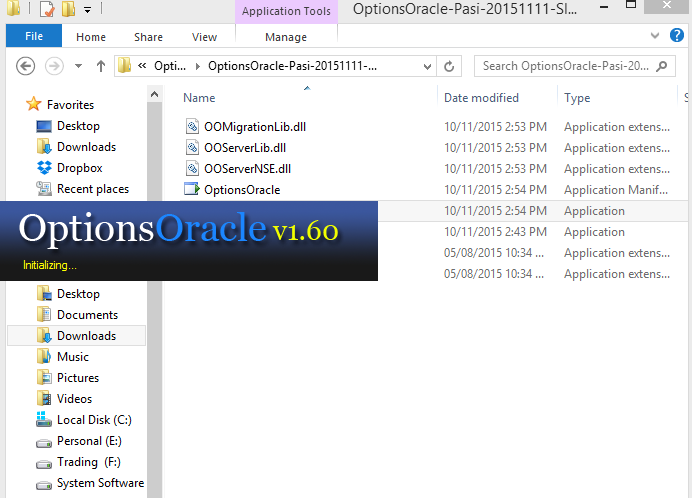The height and width of the screenshot is (498, 692).
Task: Sort by the Date modified column header
Action: (481, 98)
